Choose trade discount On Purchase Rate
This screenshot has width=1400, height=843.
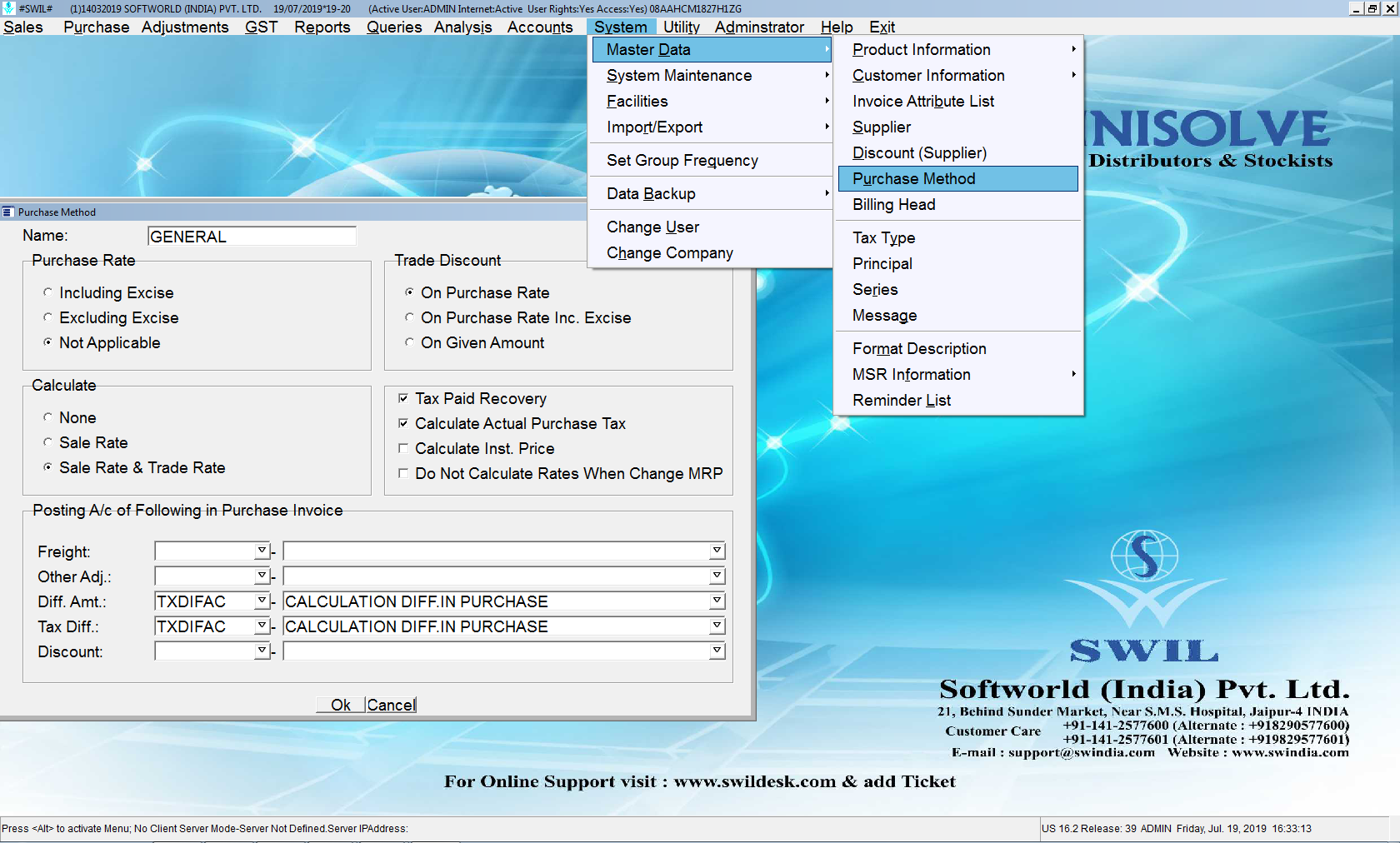coord(409,292)
